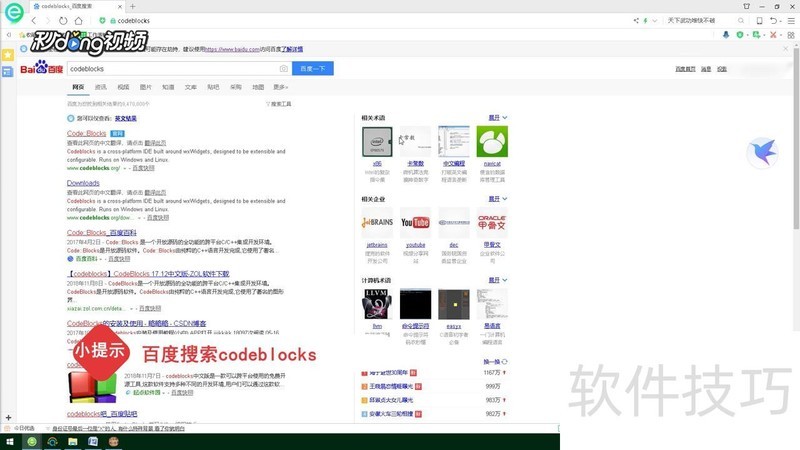The image size is (800, 450).
Task: Click the shirt skin icon in title bar
Action: click(746, 7)
